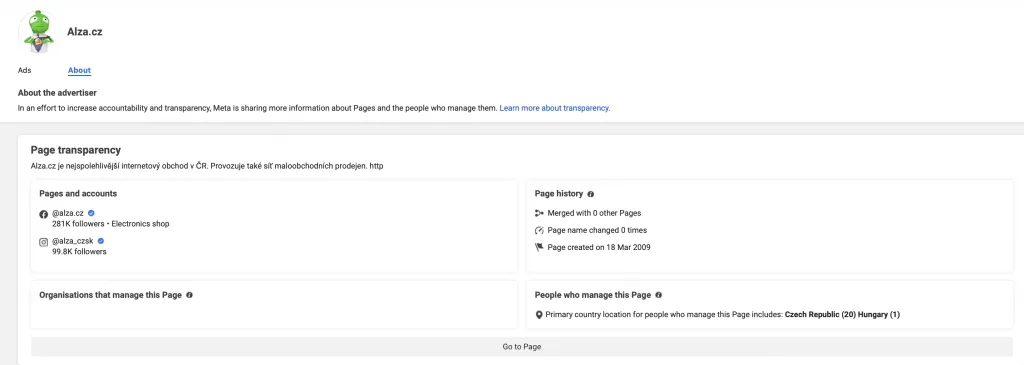
Task: Click info icon beside Page history
Action: pyautogui.click(x=590, y=194)
